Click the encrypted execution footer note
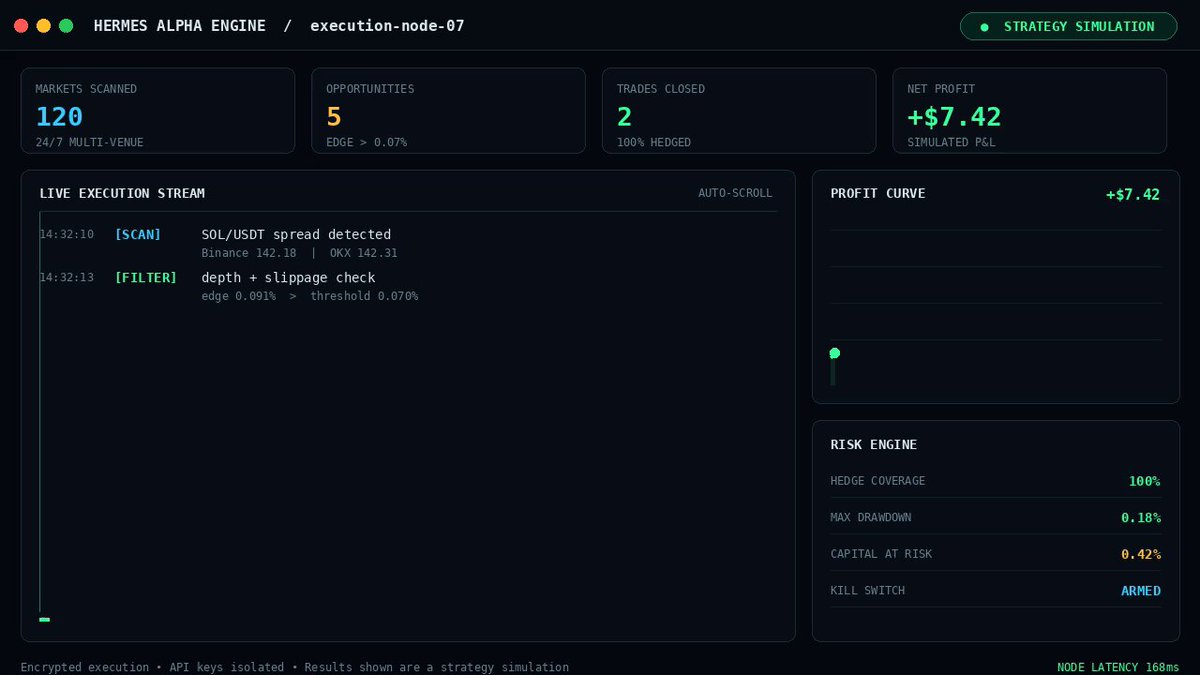The image size is (1200, 675). (295, 667)
